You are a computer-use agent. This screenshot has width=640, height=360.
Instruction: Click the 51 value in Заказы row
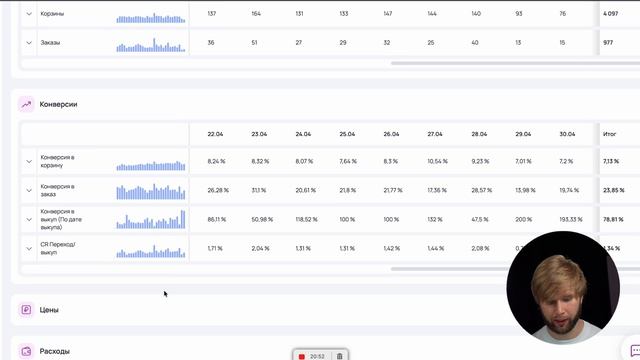tap(254, 42)
